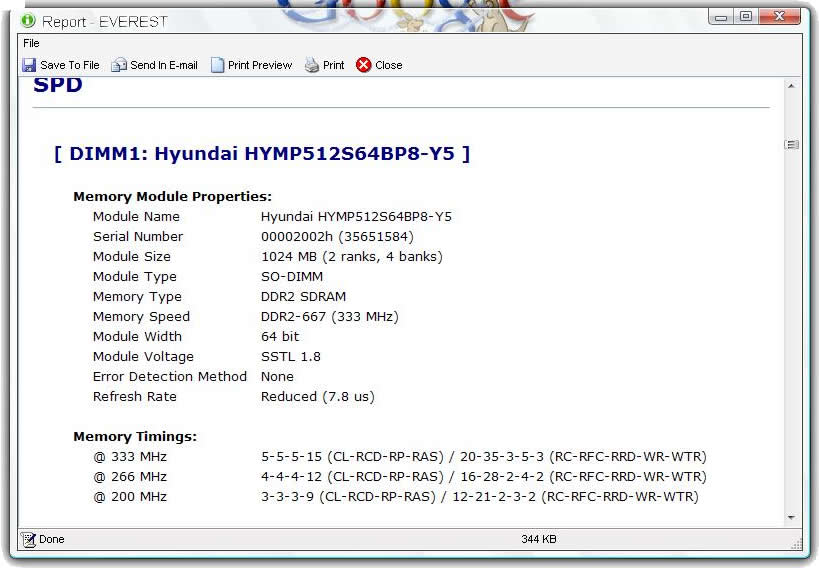Image resolution: width=819 pixels, height=568 pixels.
Task: Open the File menu
Action: click(x=31, y=43)
